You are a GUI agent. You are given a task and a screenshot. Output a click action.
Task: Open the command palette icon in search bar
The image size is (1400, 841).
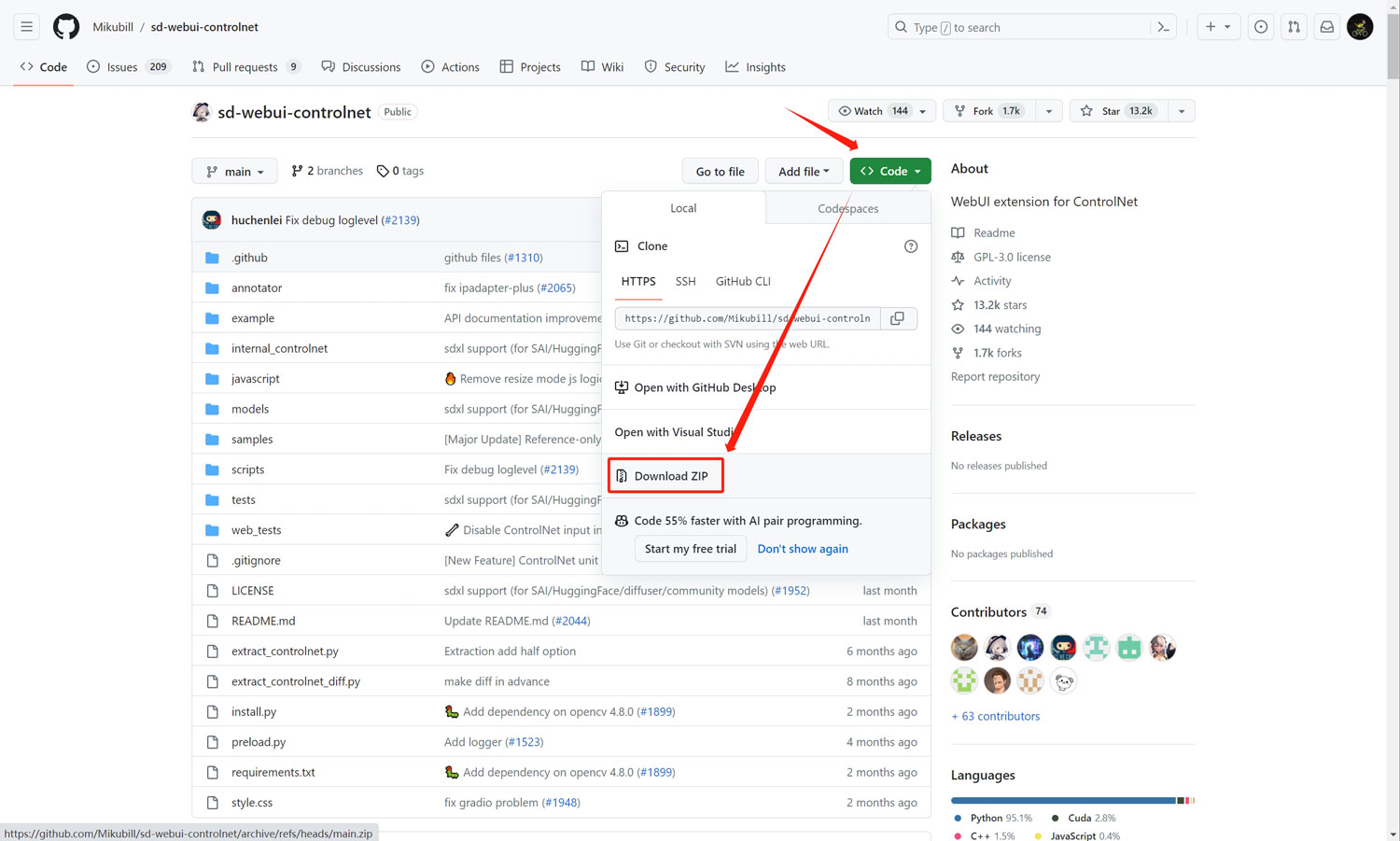click(x=1163, y=27)
